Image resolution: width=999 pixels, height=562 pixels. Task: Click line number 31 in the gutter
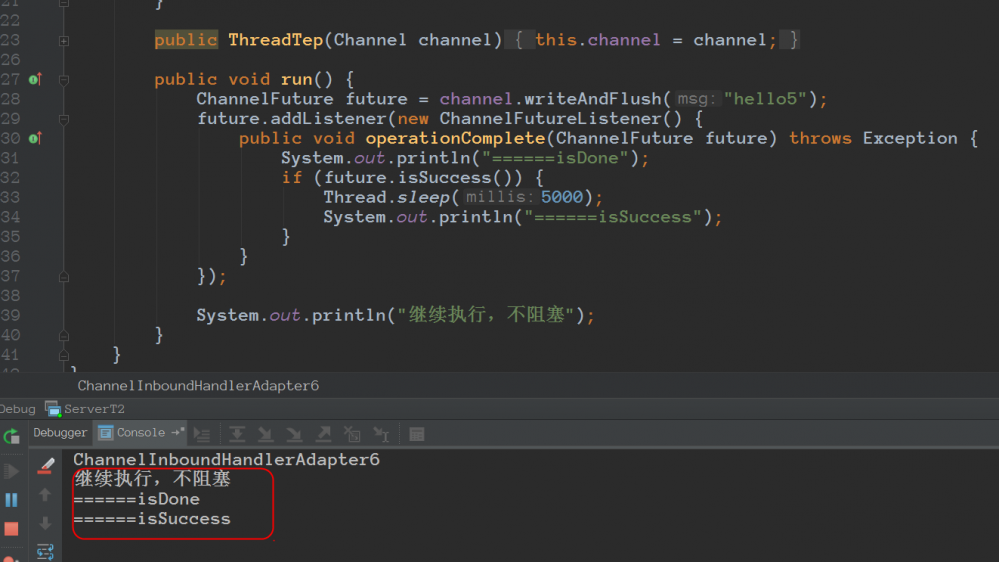coord(10,158)
